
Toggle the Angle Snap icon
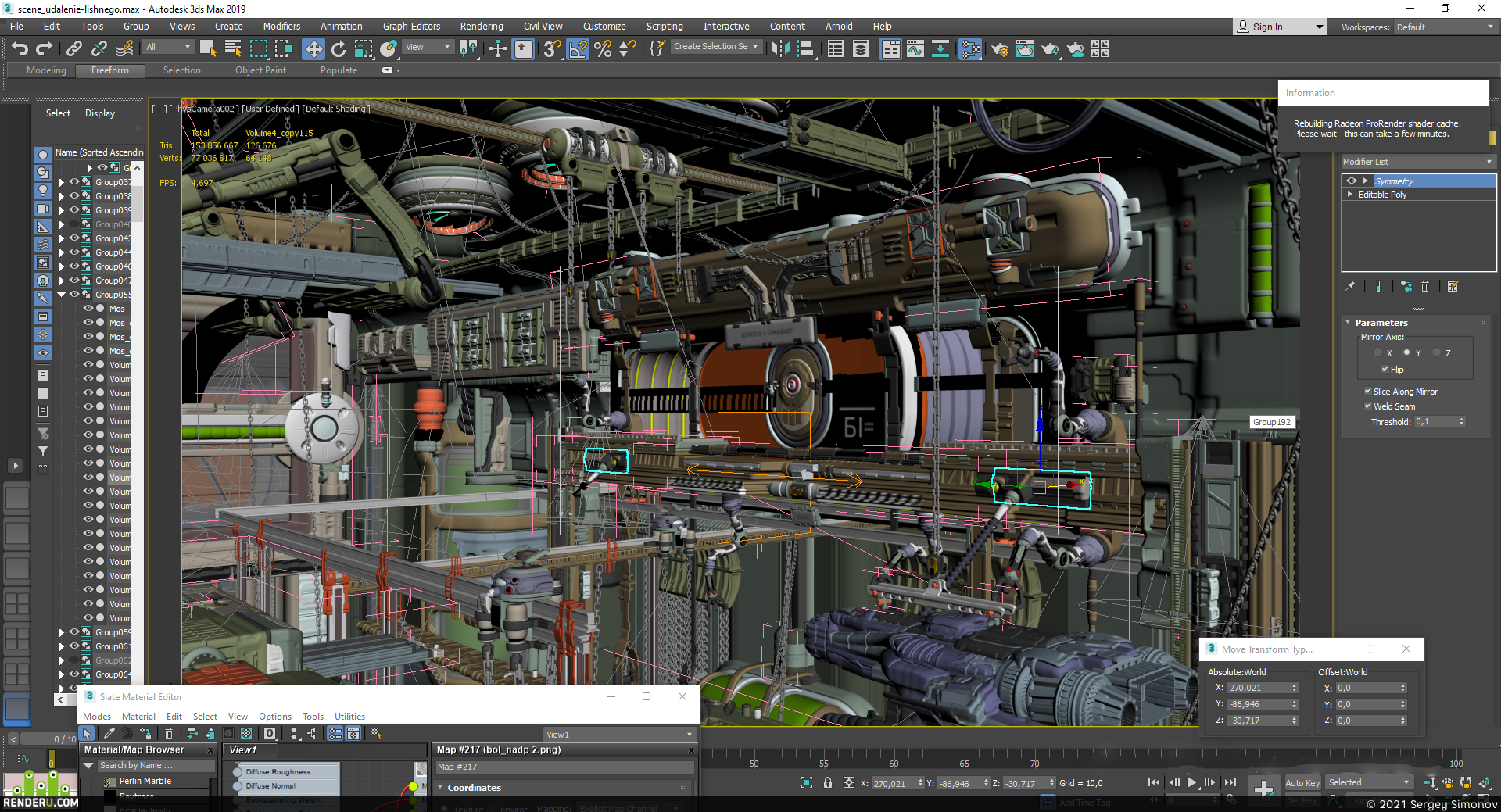tap(578, 49)
